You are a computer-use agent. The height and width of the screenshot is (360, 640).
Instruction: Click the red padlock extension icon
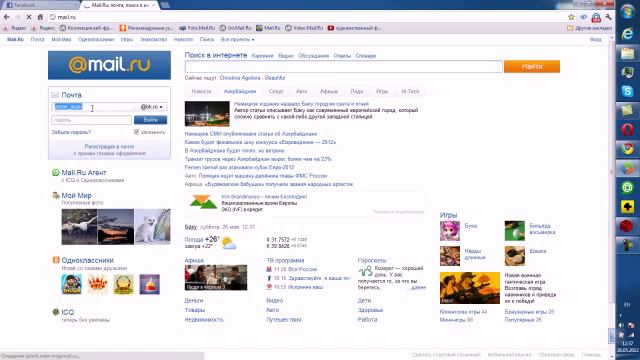596,17
